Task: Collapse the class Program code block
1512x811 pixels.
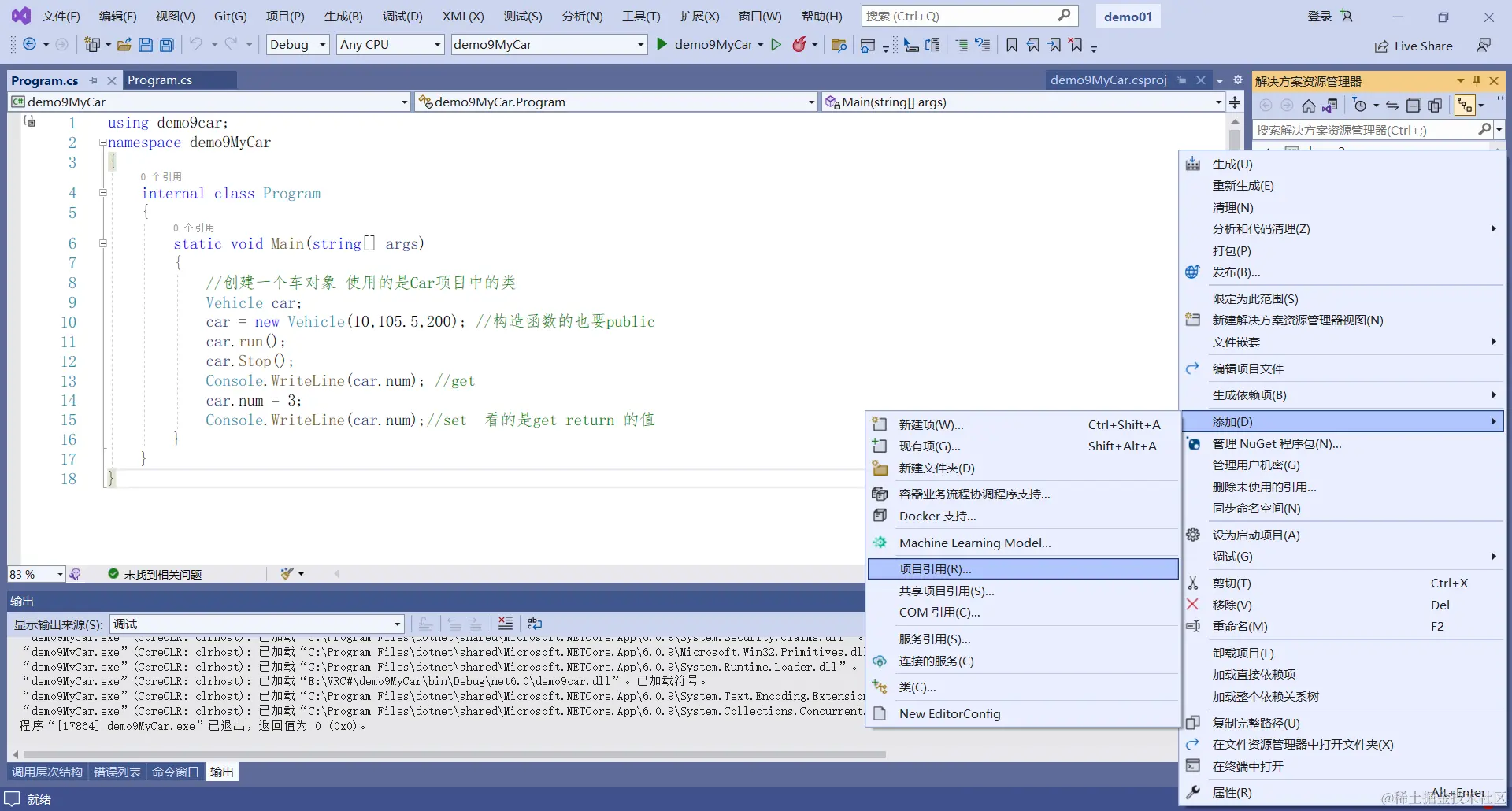Action: pyautogui.click(x=102, y=193)
